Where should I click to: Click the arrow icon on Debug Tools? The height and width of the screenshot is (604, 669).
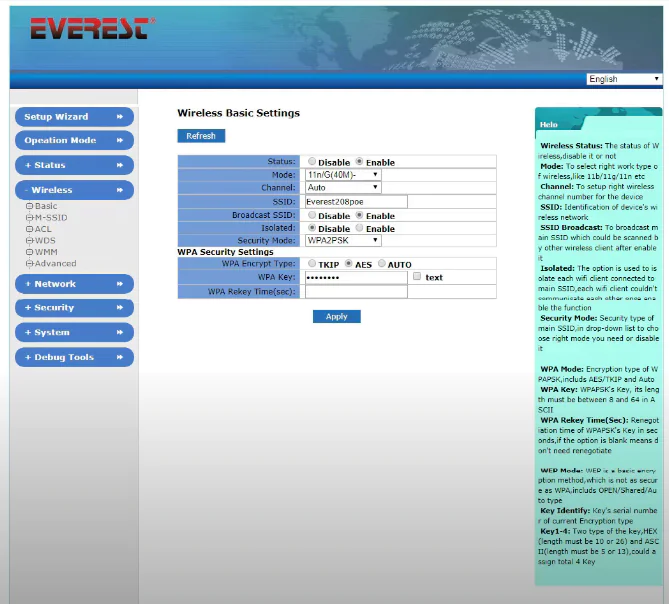(120, 357)
